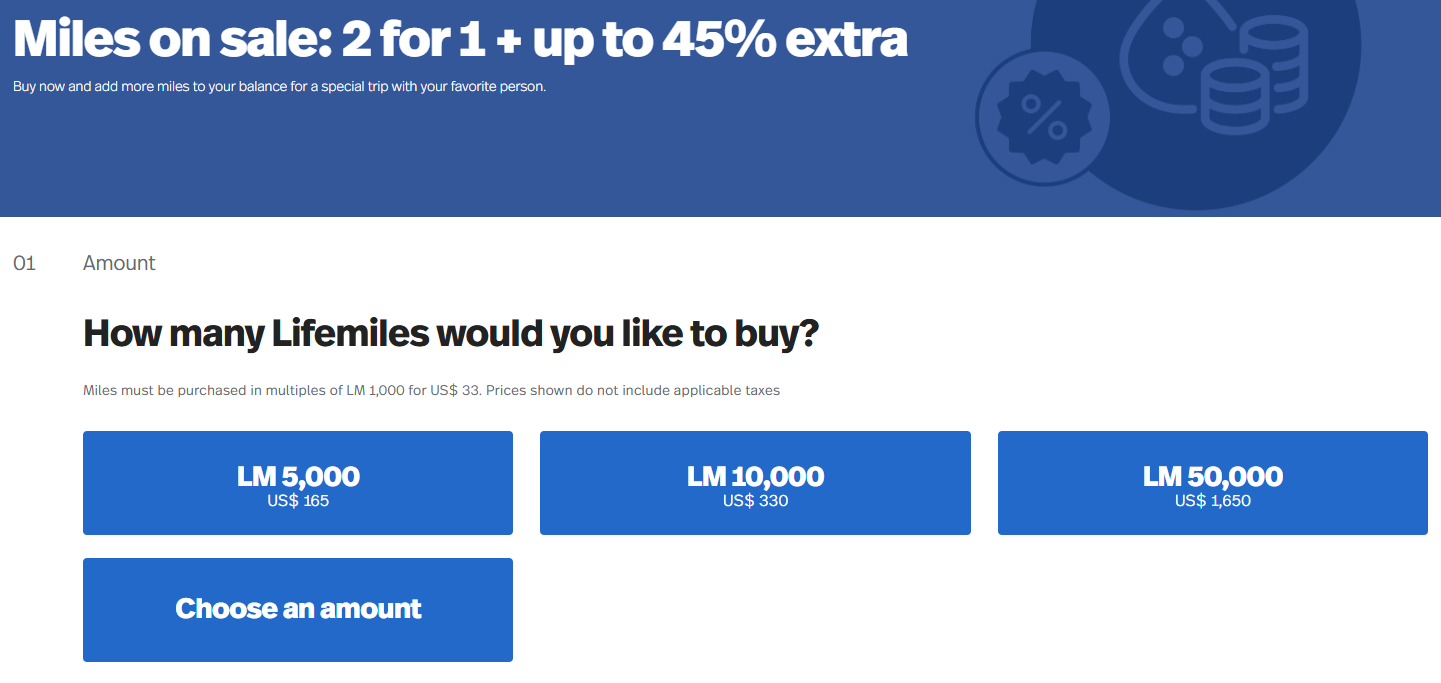Click the "Miles on sale" promotional heading
Image resolution: width=1441 pixels, height=683 pixels.
[460, 38]
